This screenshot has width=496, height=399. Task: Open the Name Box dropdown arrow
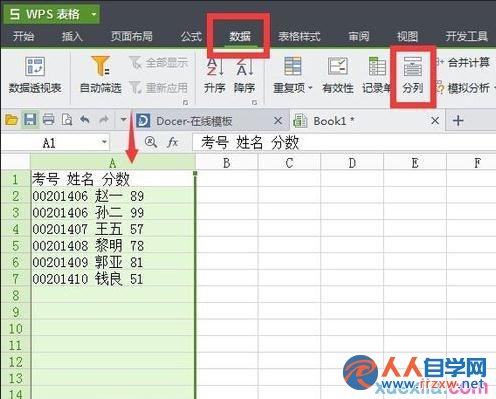click(104, 143)
